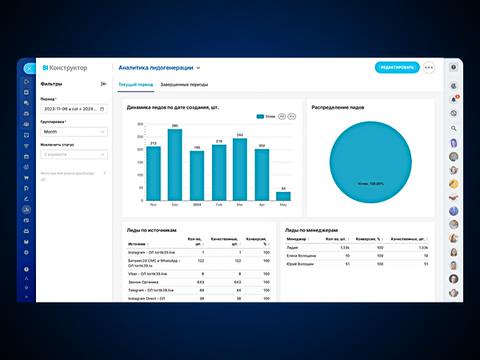480x360 pixels.
Task: Open the chat bubbles icon in left sidebar
Action: coord(26,103)
